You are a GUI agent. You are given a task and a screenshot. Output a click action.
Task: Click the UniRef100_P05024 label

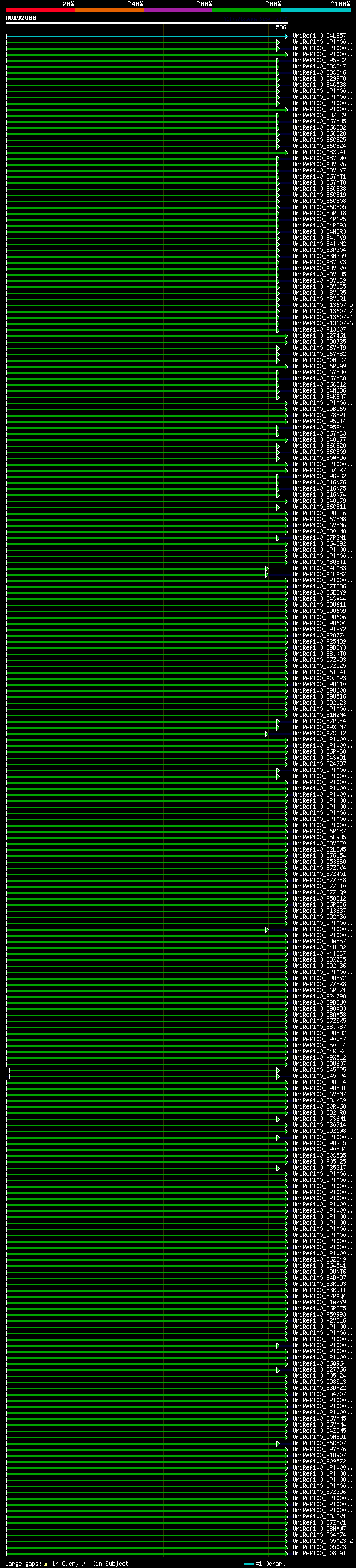[x=319, y=1376]
